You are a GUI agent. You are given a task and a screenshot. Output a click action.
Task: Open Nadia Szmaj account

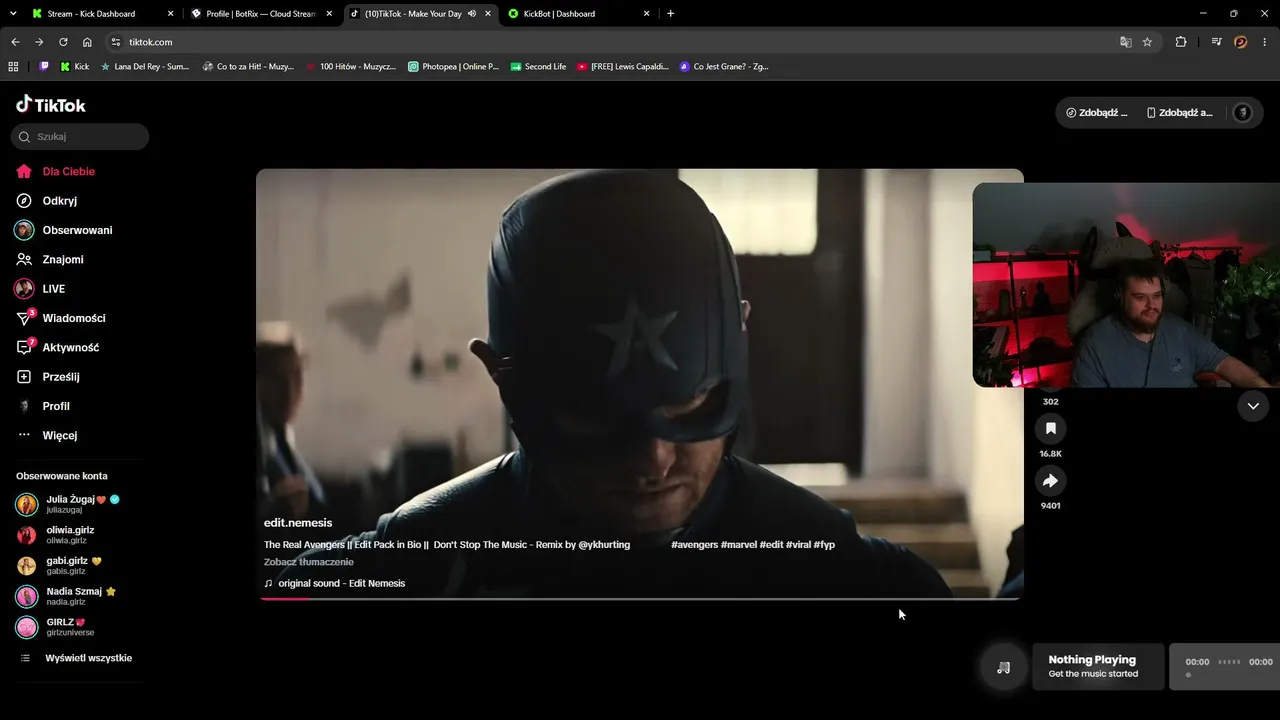[65, 596]
